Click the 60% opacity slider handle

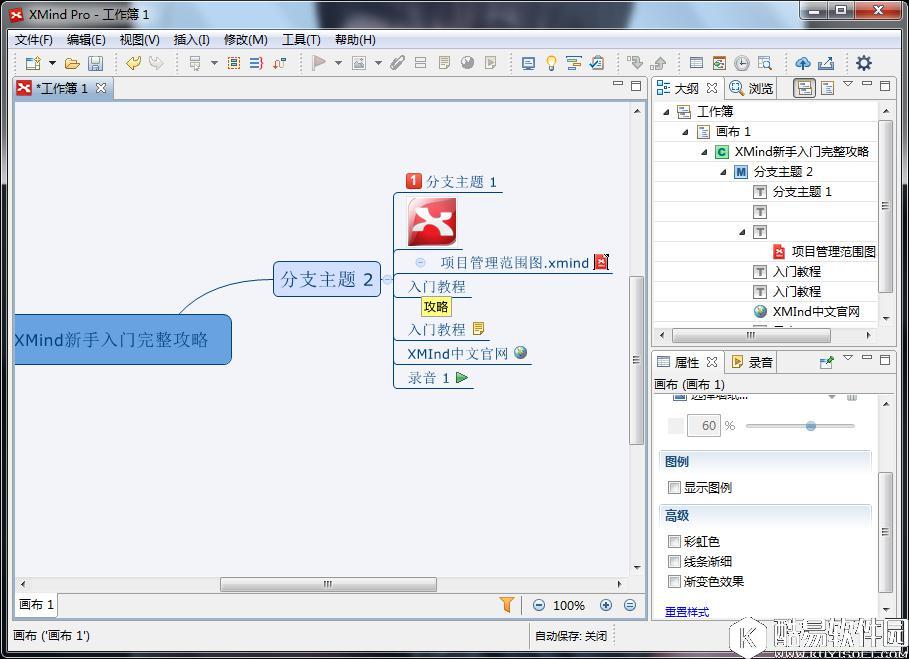click(811, 425)
